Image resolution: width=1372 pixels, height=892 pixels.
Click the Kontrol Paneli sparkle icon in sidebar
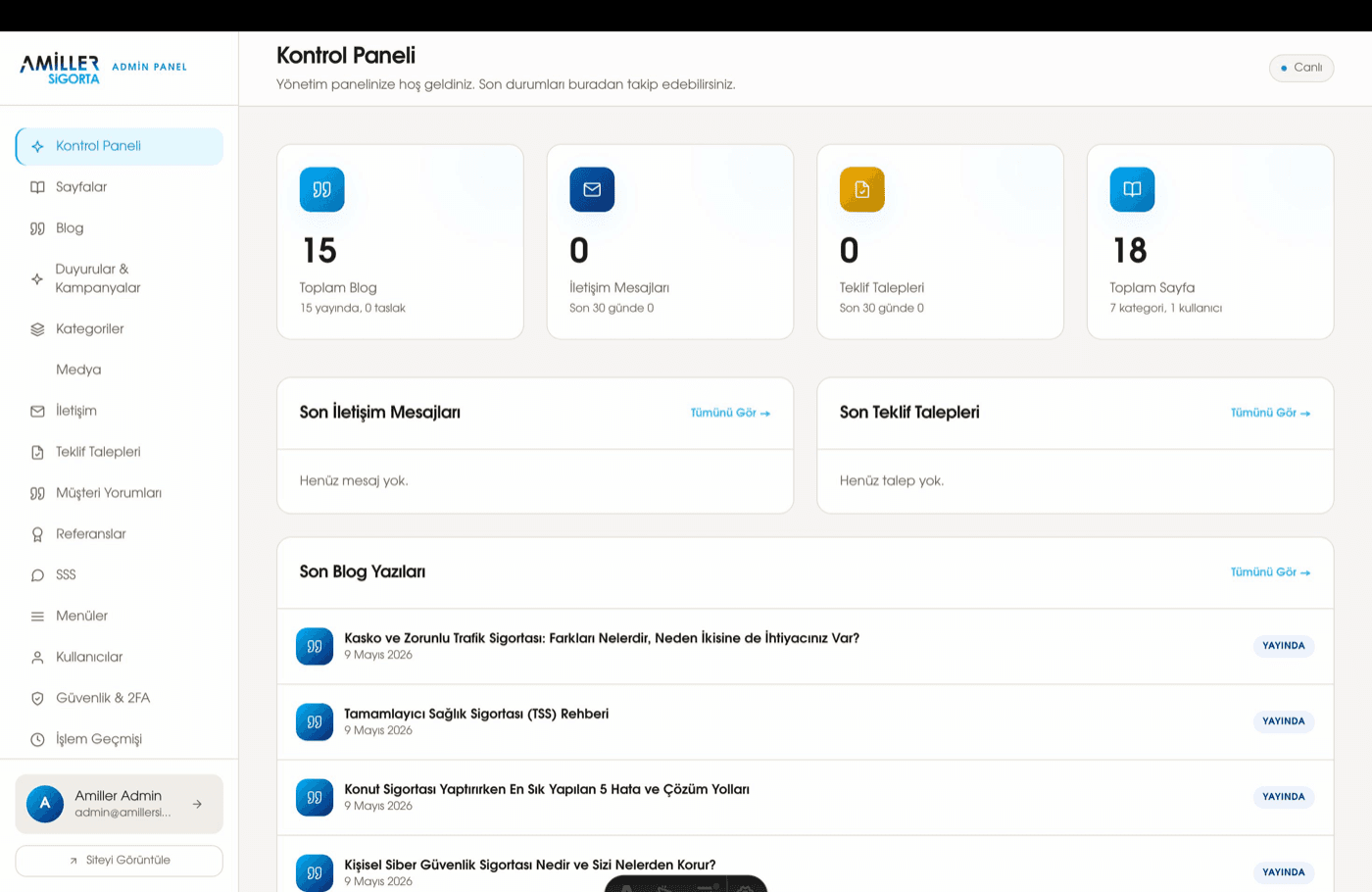[x=37, y=146]
